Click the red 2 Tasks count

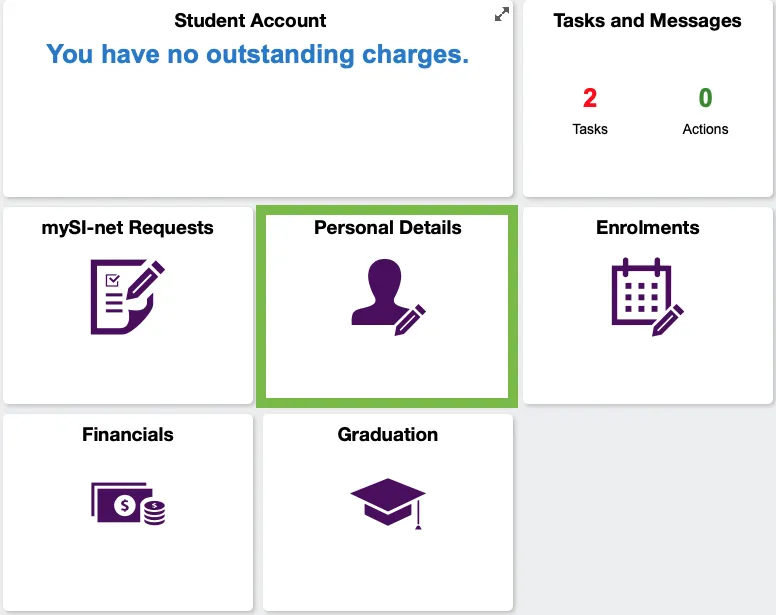[x=589, y=97]
